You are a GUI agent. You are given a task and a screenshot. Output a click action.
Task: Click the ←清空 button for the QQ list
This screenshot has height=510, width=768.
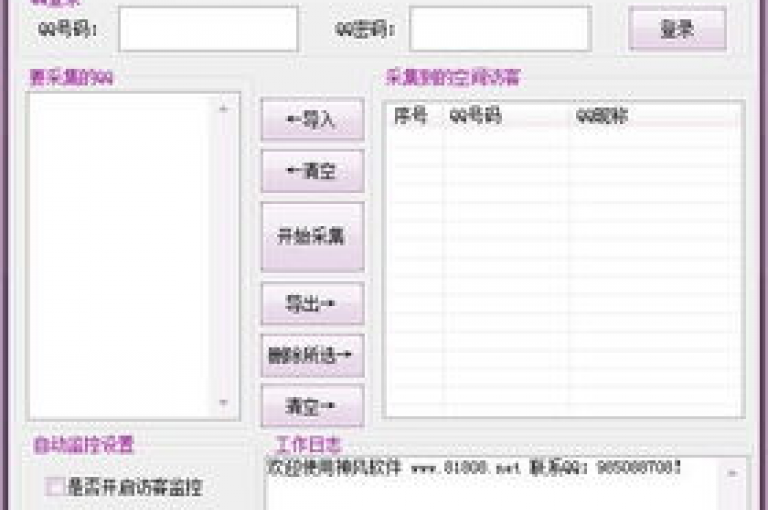[x=312, y=171]
